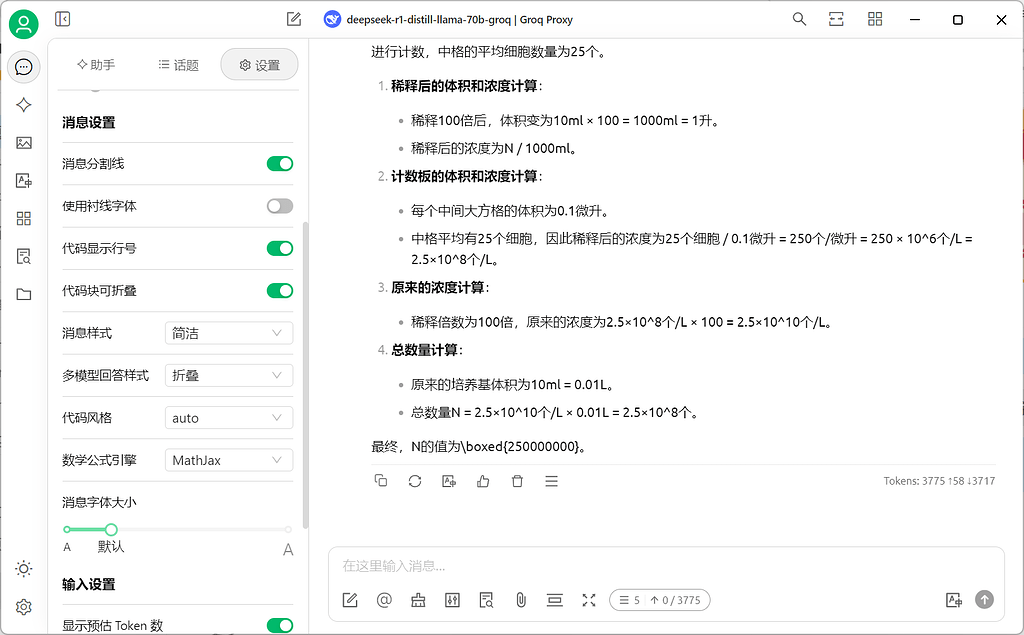Open app settings gear in sidebar bottom
This screenshot has height=635, width=1024.
pos(24,607)
